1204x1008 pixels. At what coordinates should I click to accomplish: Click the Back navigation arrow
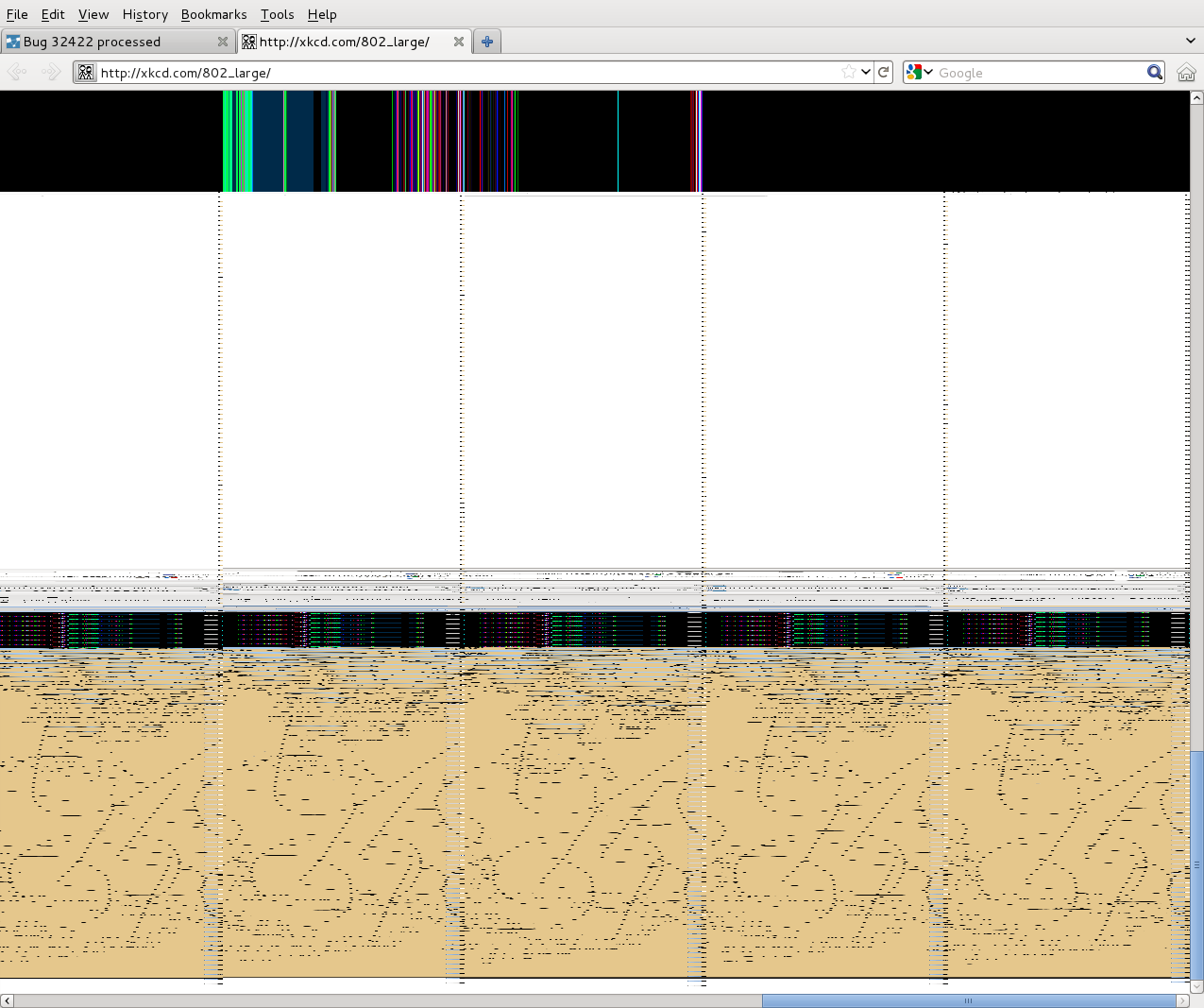click(17, 73)
